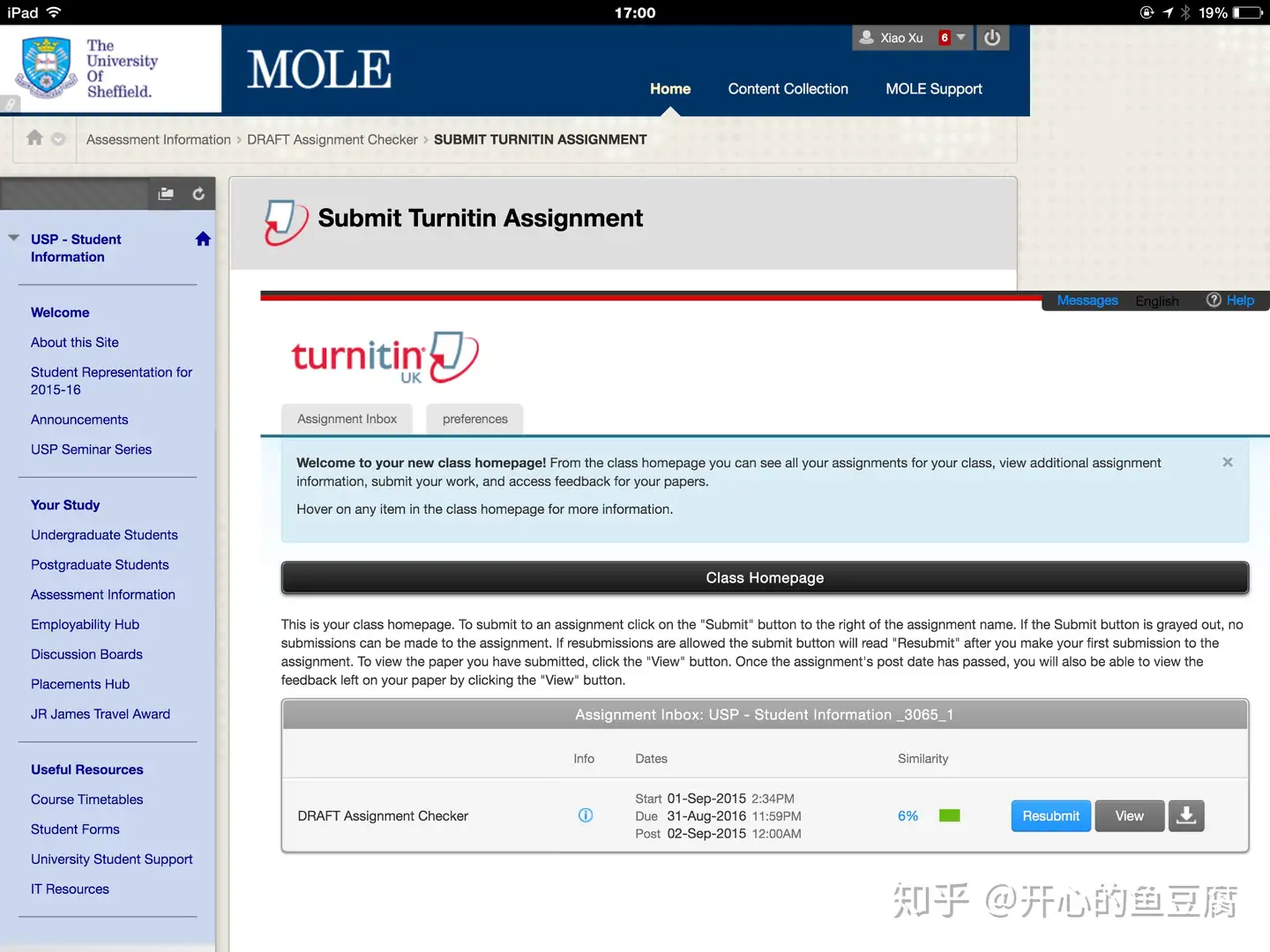Click the iPad battery status icon
This screenshot has height=952, width=1270.
tap(1248, 12)
